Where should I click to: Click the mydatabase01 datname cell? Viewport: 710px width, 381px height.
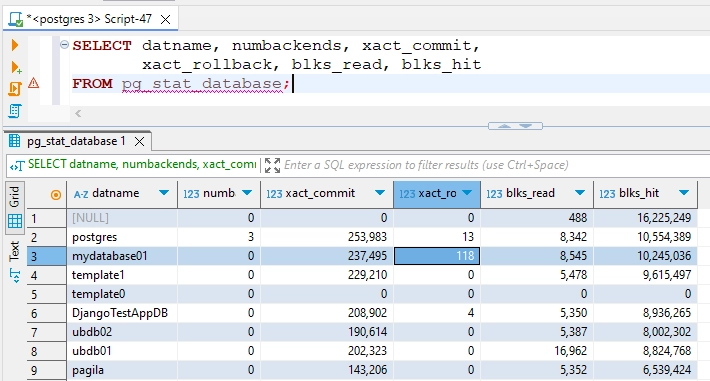[x=122, y=256]
